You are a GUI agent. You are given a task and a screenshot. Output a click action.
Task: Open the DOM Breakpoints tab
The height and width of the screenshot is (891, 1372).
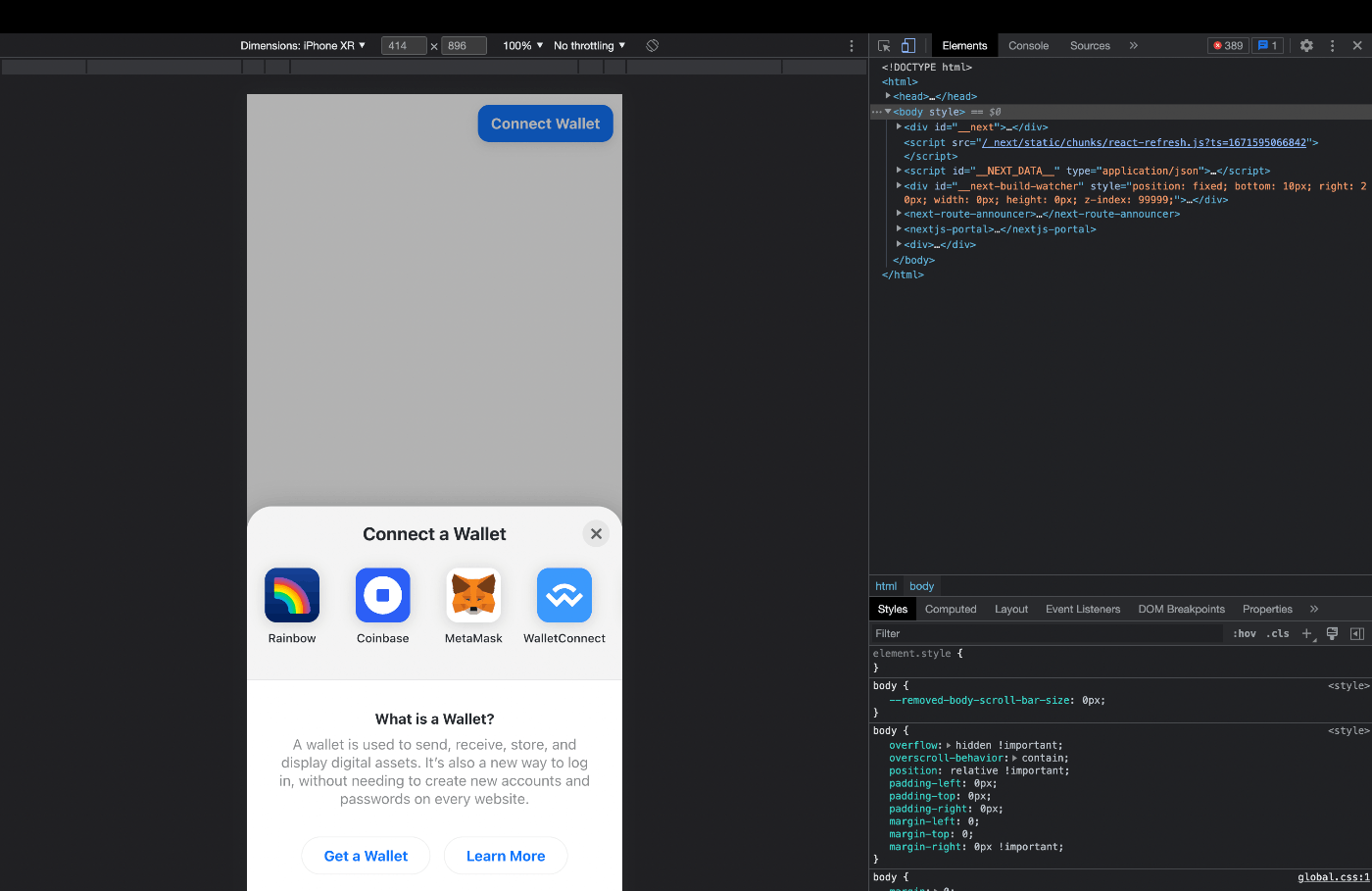point(1181,610)
